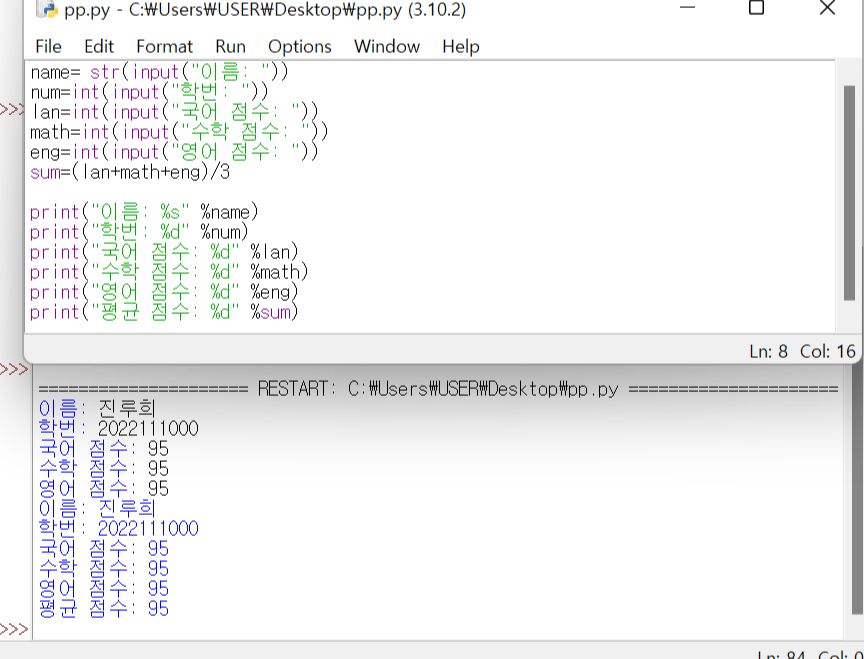Click the shell window vertical scrollbar

click(x=857, y=490)
